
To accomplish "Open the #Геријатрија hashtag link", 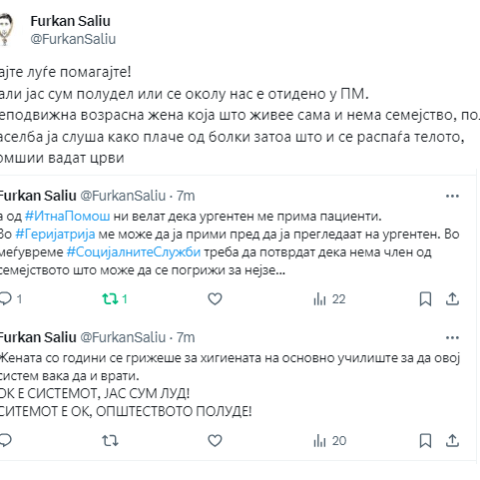I will (x=55, y=234).
